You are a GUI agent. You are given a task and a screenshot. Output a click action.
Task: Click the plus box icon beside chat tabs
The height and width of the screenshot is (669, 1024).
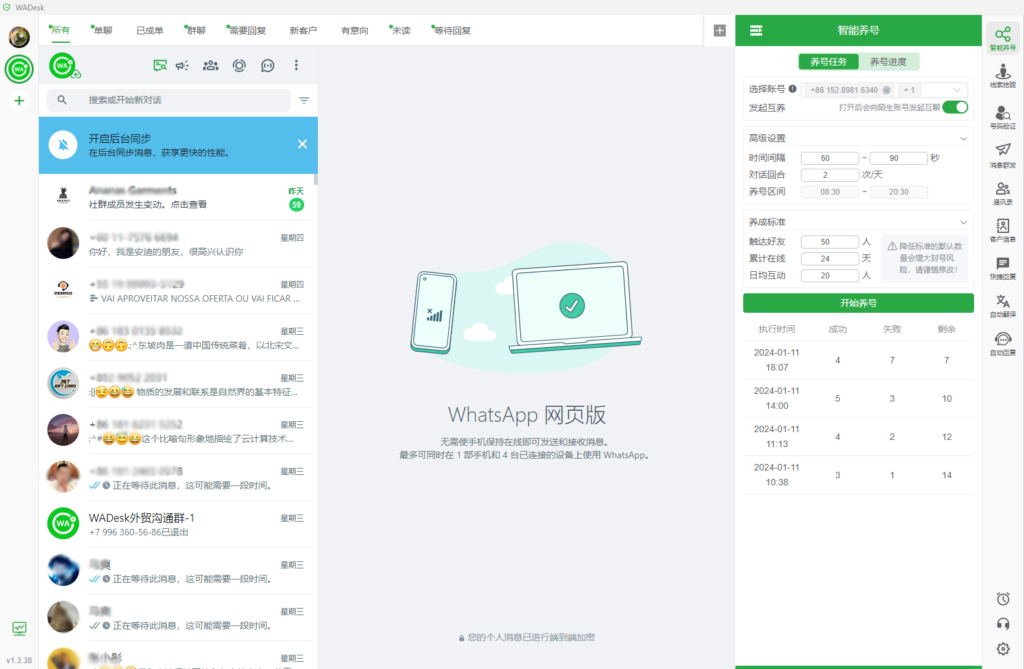pos(720,31)
